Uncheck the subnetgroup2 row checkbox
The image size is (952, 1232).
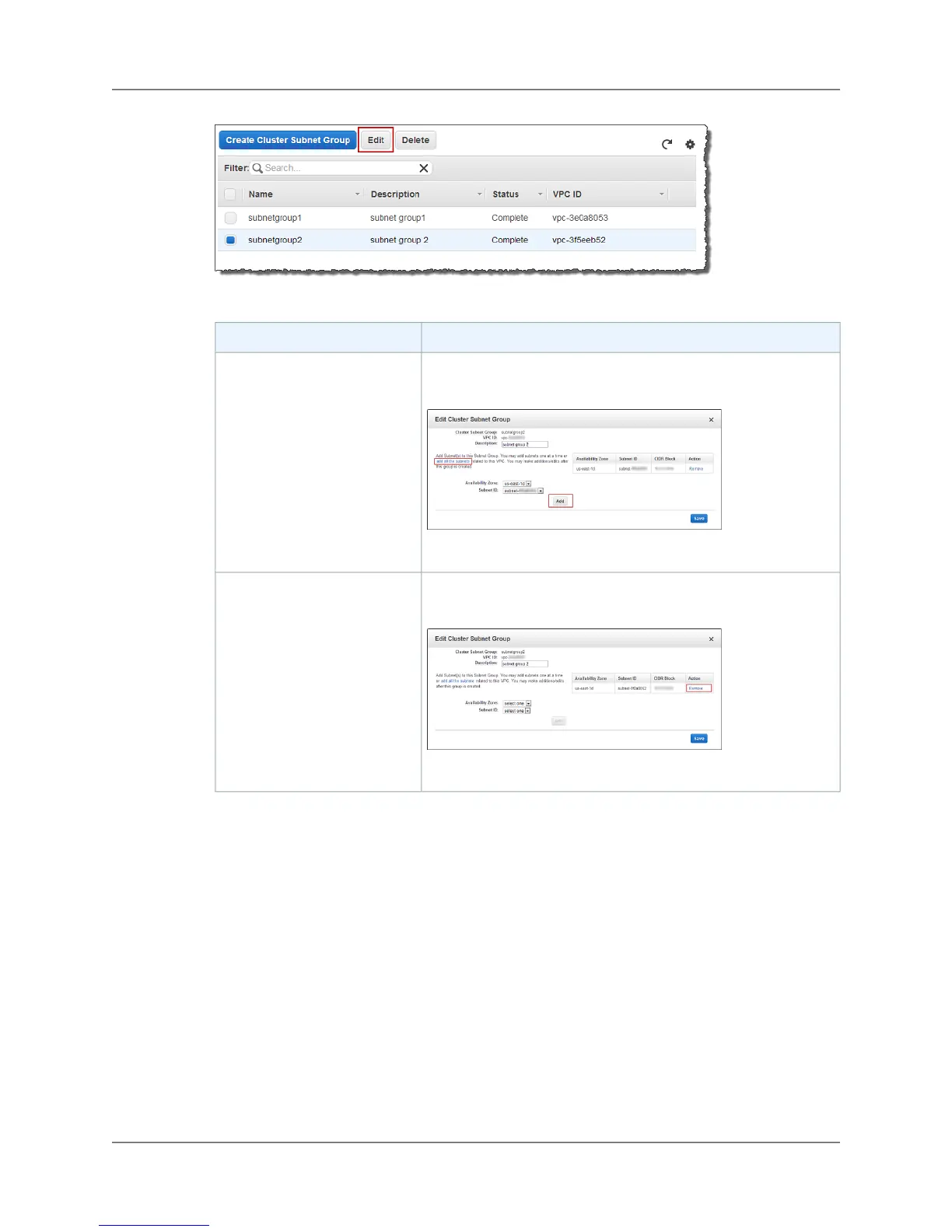[x=230, y=240]
